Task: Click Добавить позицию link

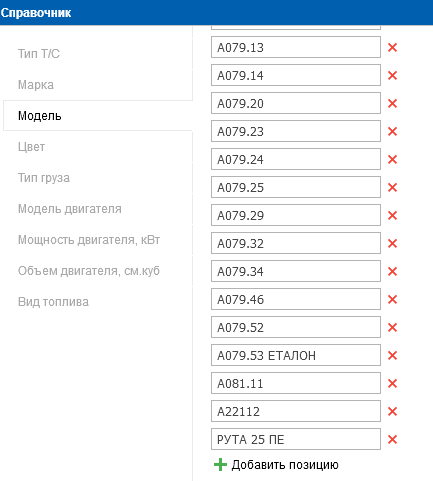Action: (x=285, y=464)
